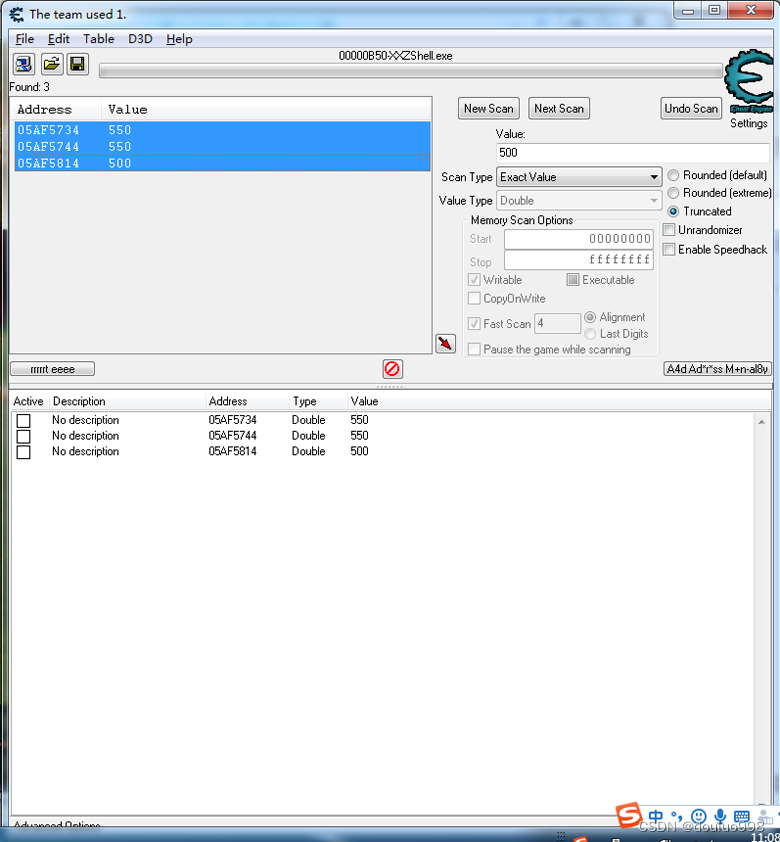The width and height of the screenshot is (780, 842).
Task: Click the Cheat Engine title bar icon
Action: (x=17, y=14)
